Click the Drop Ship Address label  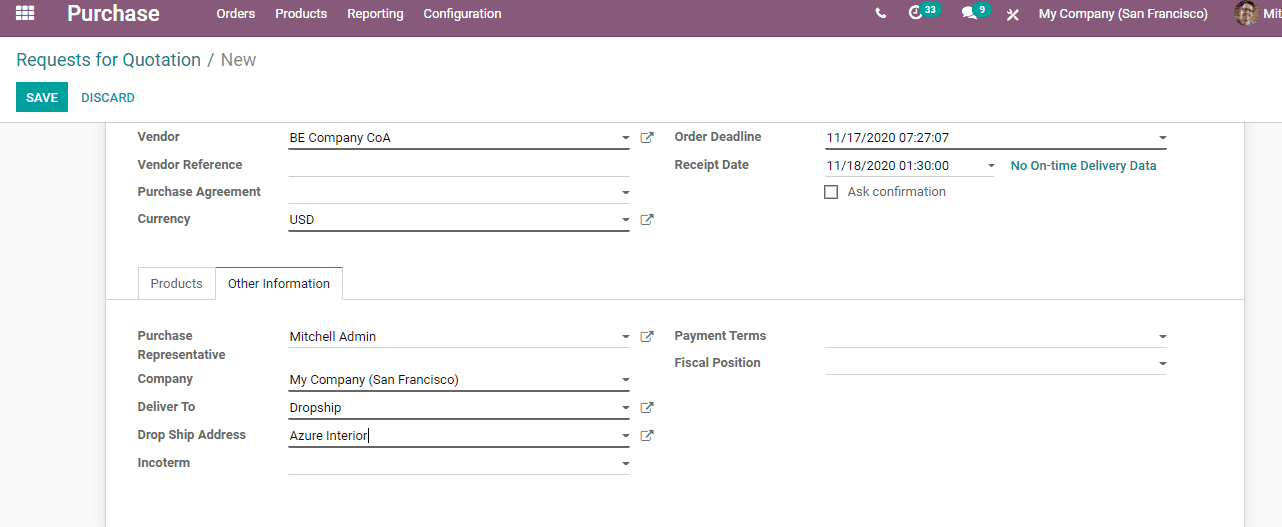(x=191, y=435)
